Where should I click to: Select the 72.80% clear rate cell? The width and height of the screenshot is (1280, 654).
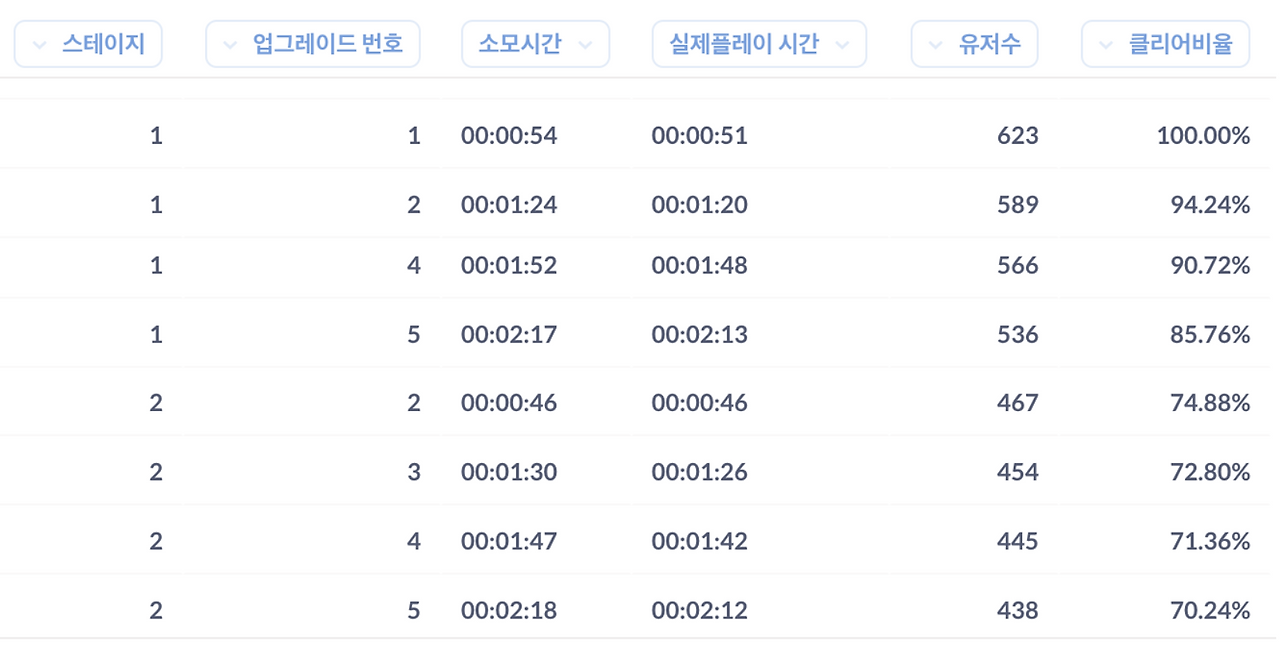(x=1210, y=471)
